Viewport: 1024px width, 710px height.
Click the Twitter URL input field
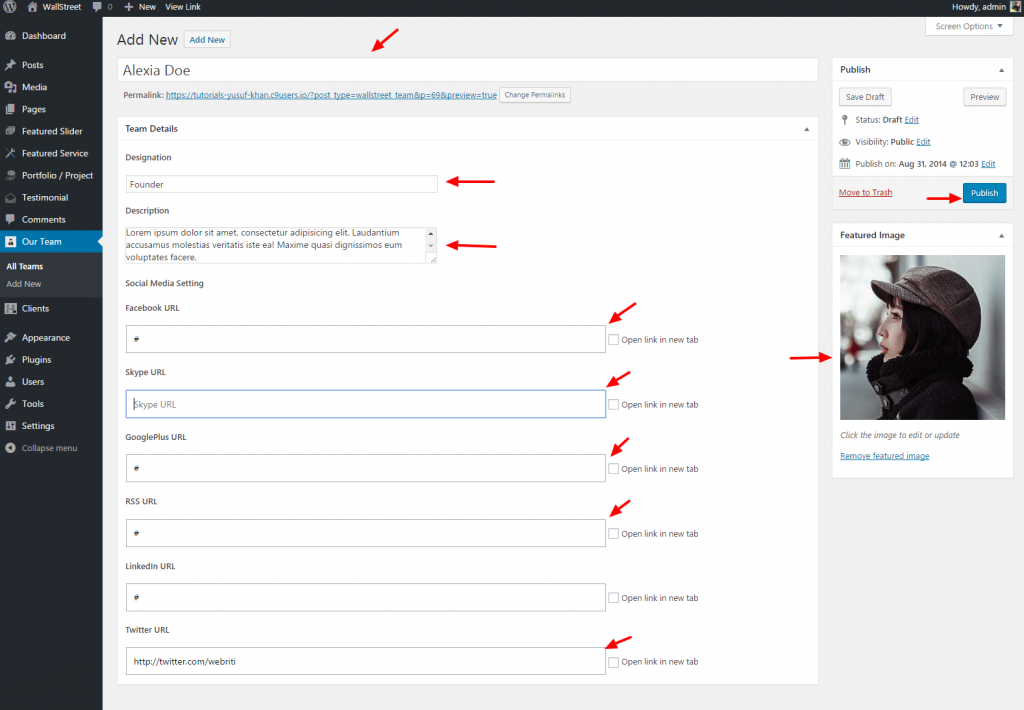pos(366,661)
